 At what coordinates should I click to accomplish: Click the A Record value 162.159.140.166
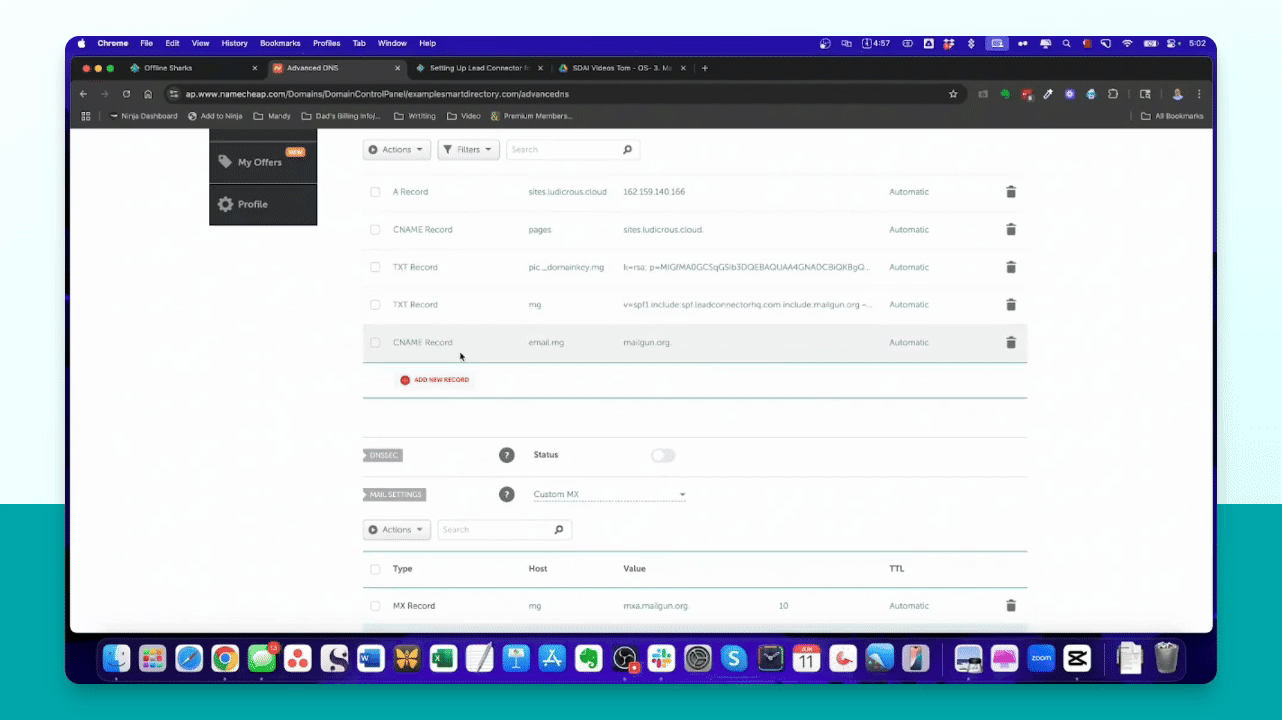(654, 192)
